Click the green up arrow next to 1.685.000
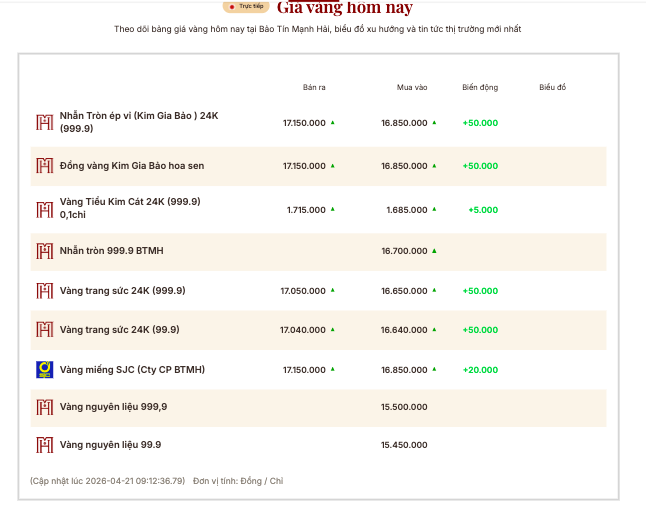The image size is (646, 516). (x=434, y=209)
